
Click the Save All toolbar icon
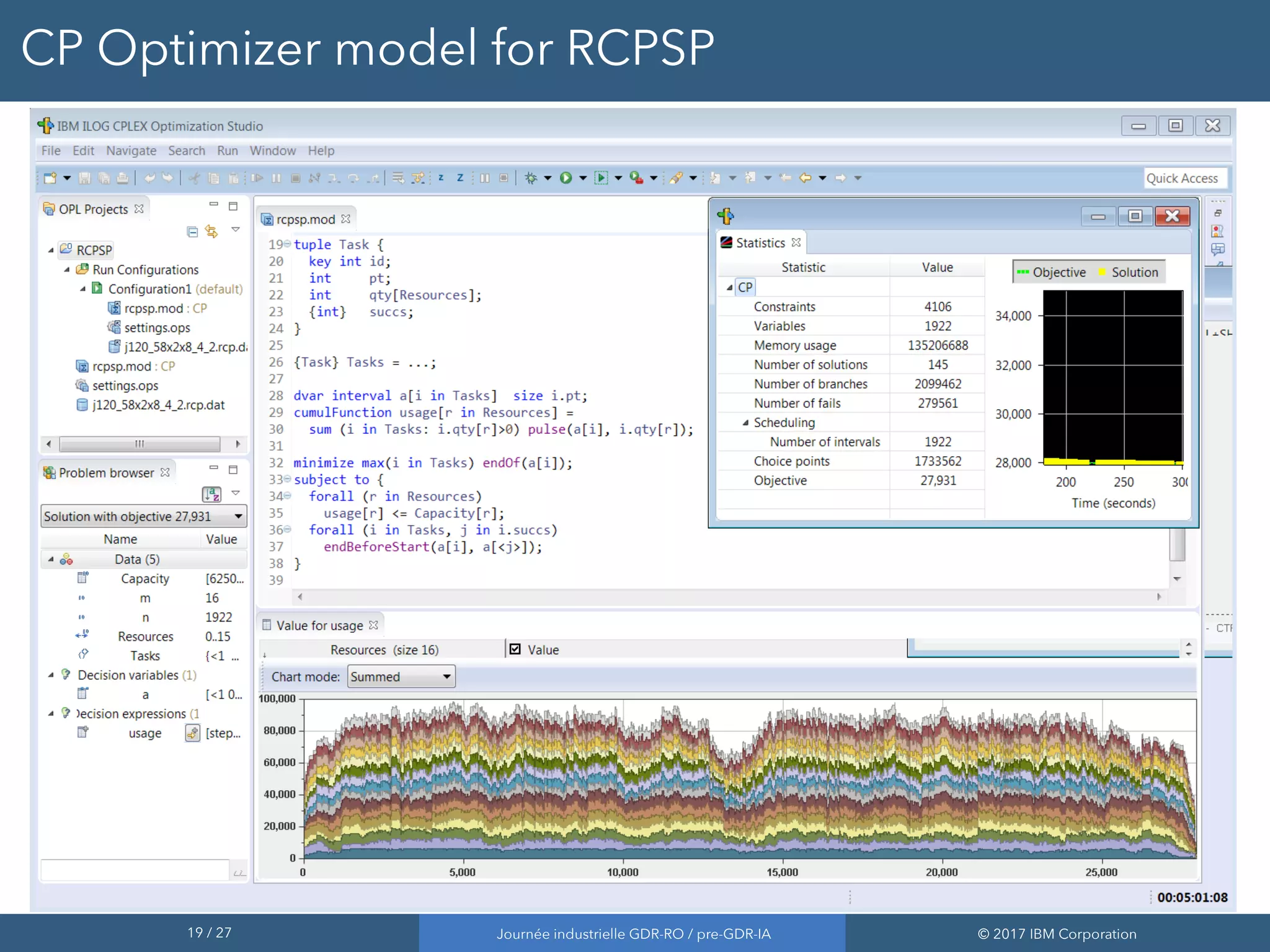pos(104,178)
